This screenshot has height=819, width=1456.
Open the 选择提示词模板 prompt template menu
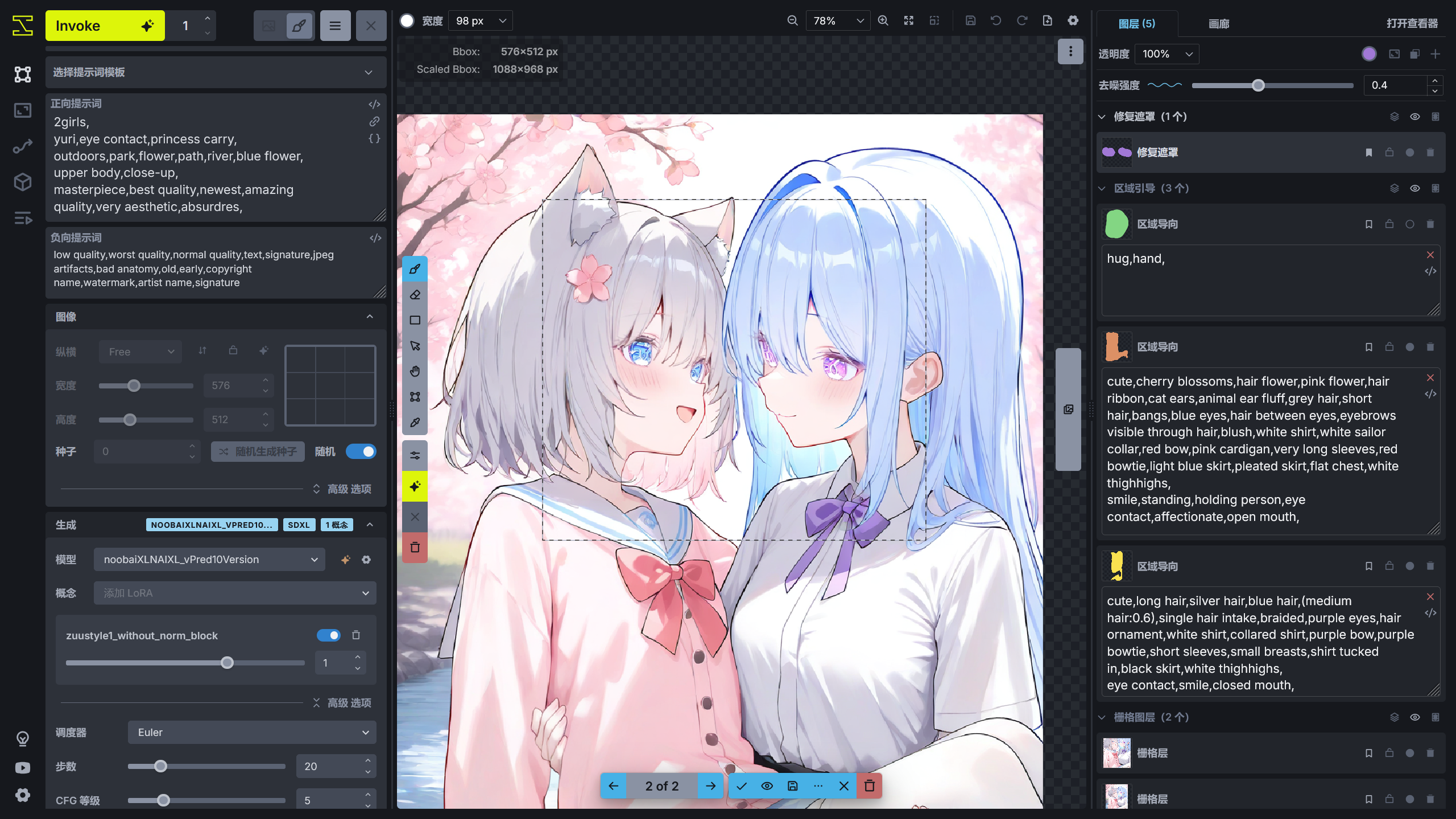(216, 72)
